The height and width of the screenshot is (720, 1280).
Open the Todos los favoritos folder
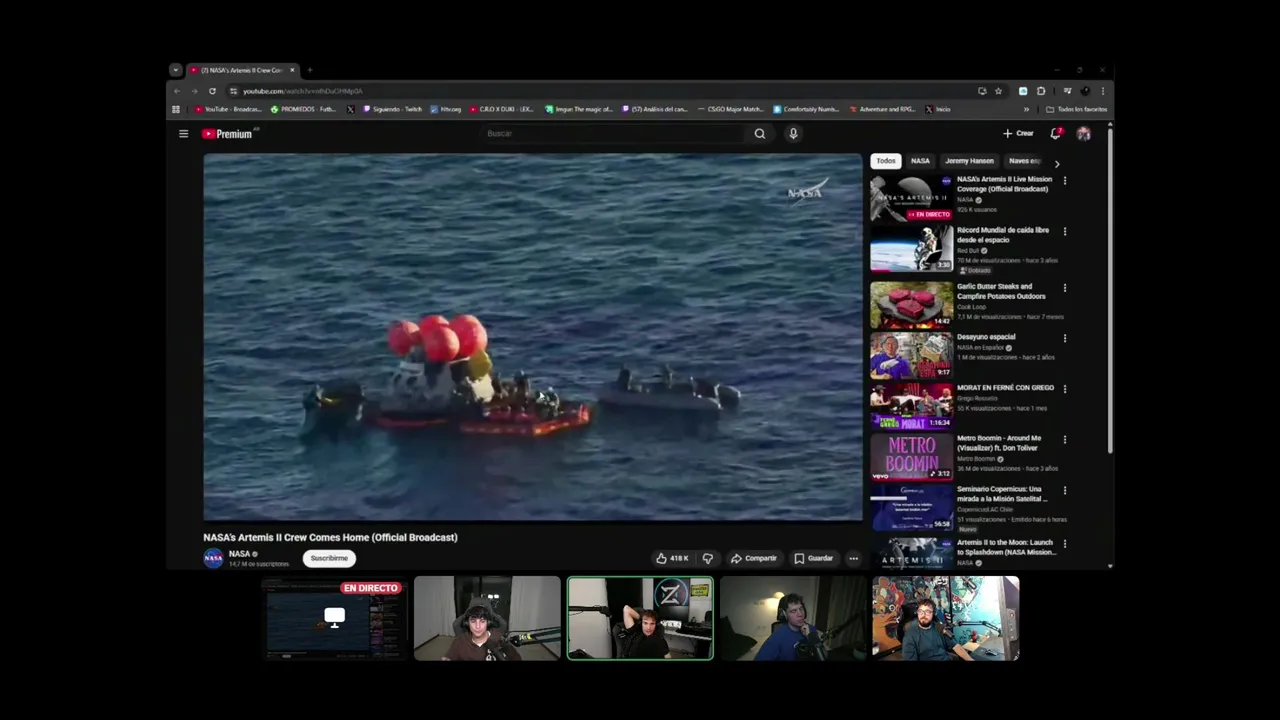point(1077,109)
